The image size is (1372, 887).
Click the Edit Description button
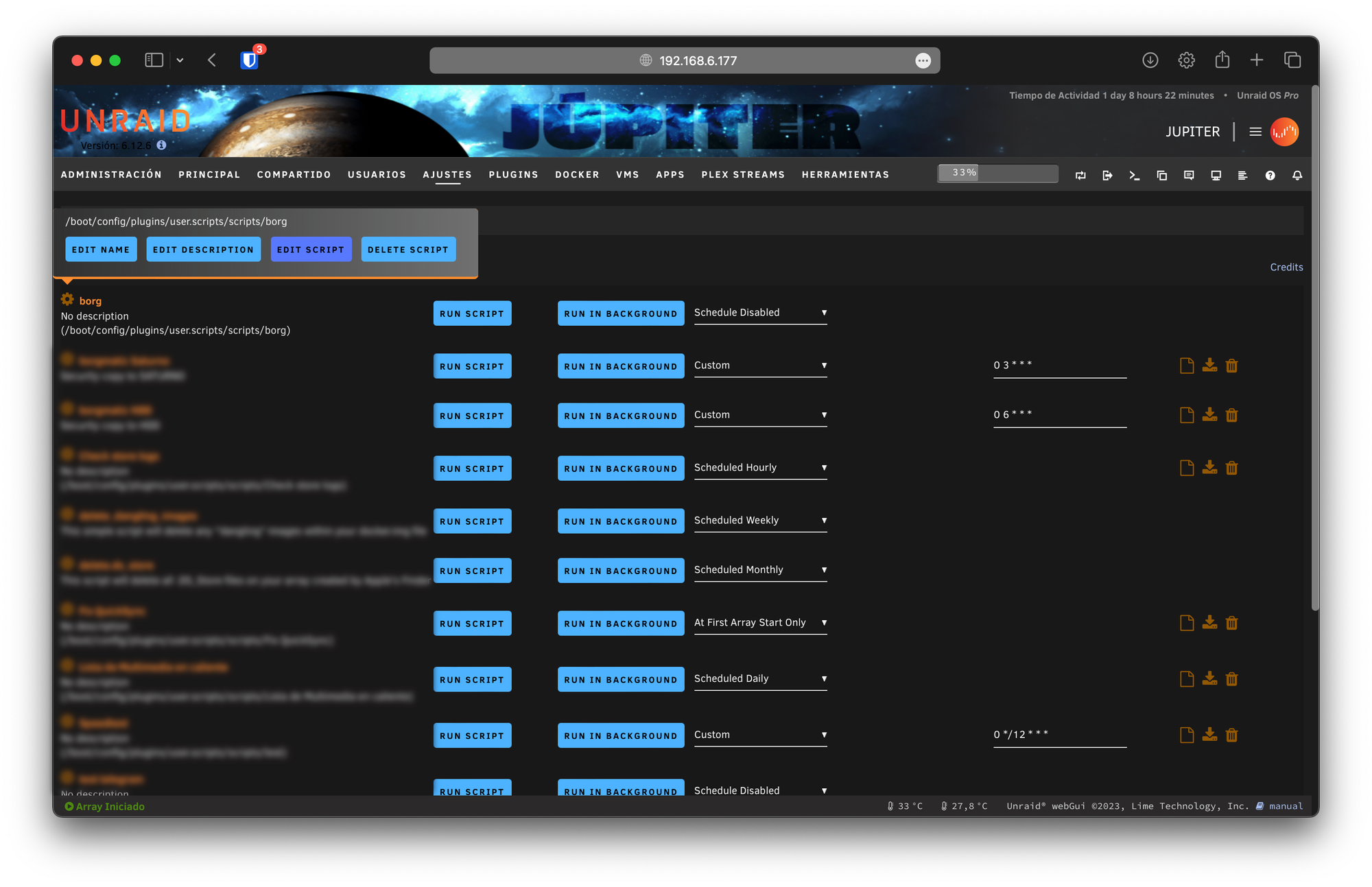(203, 250)
